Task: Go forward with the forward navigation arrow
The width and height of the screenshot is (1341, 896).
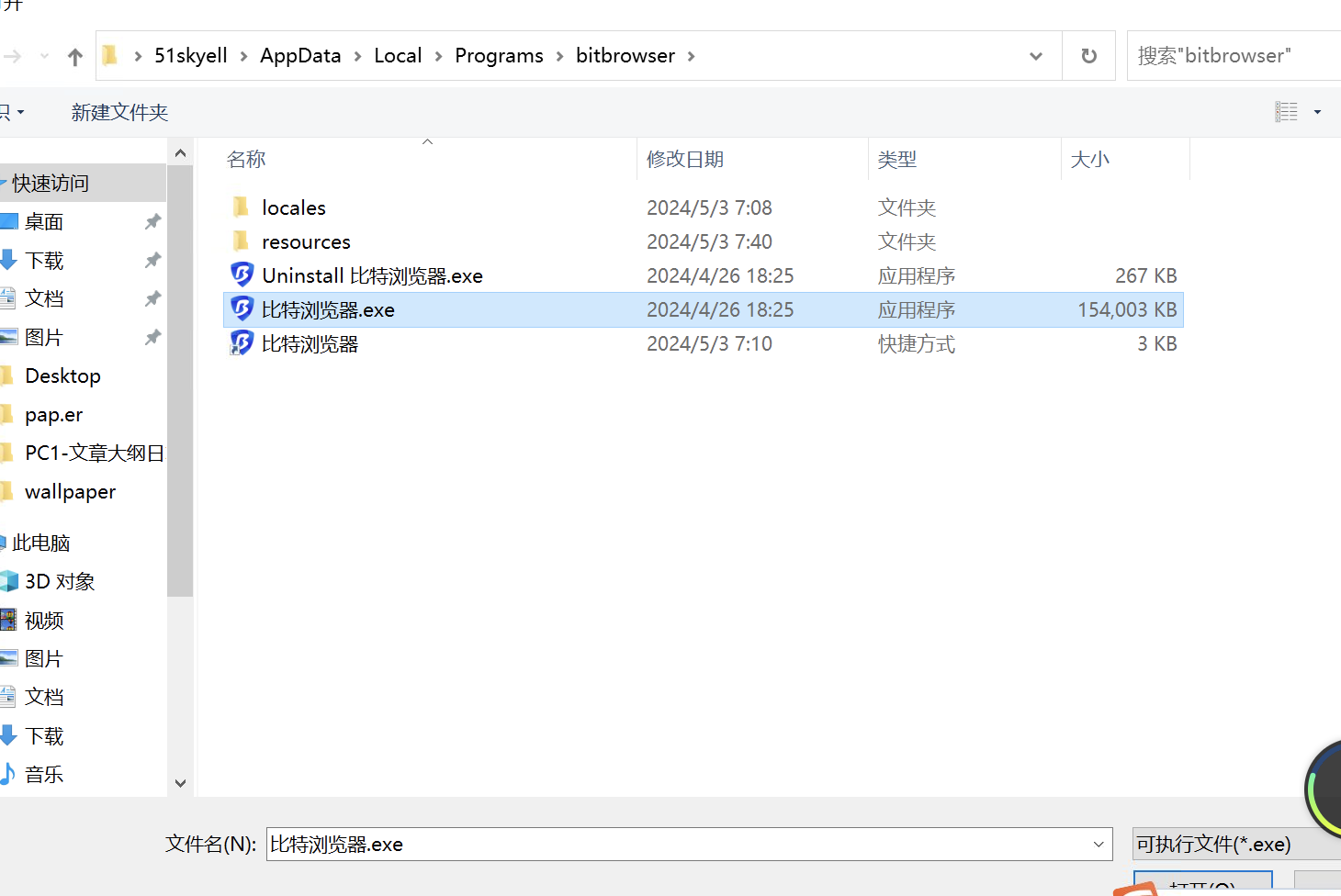Action: [x=12, y=56]
